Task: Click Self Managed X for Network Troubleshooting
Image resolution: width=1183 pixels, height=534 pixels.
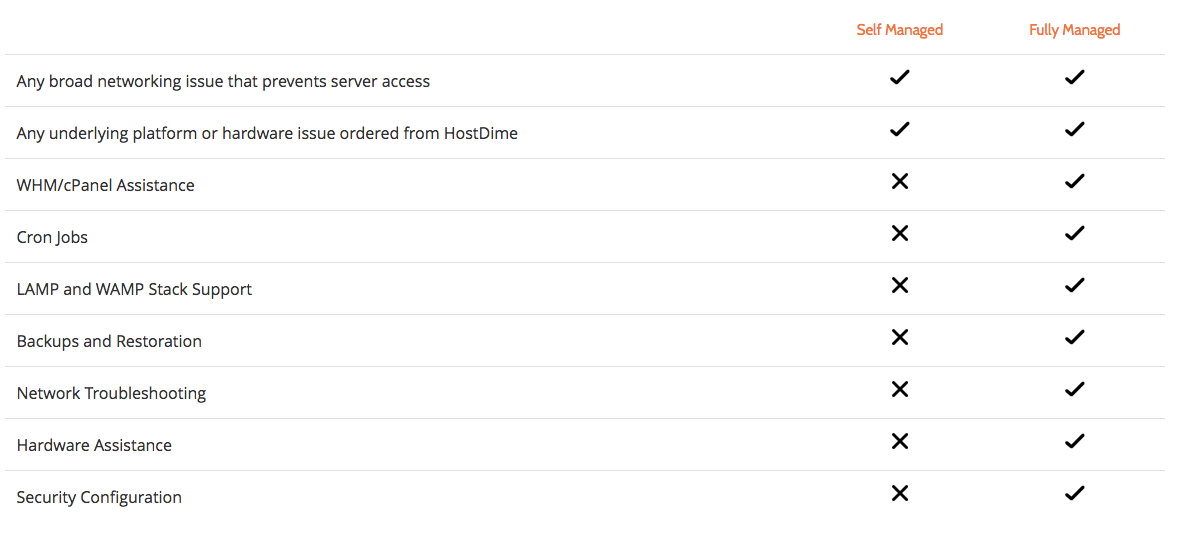Action: coord(899,389)
